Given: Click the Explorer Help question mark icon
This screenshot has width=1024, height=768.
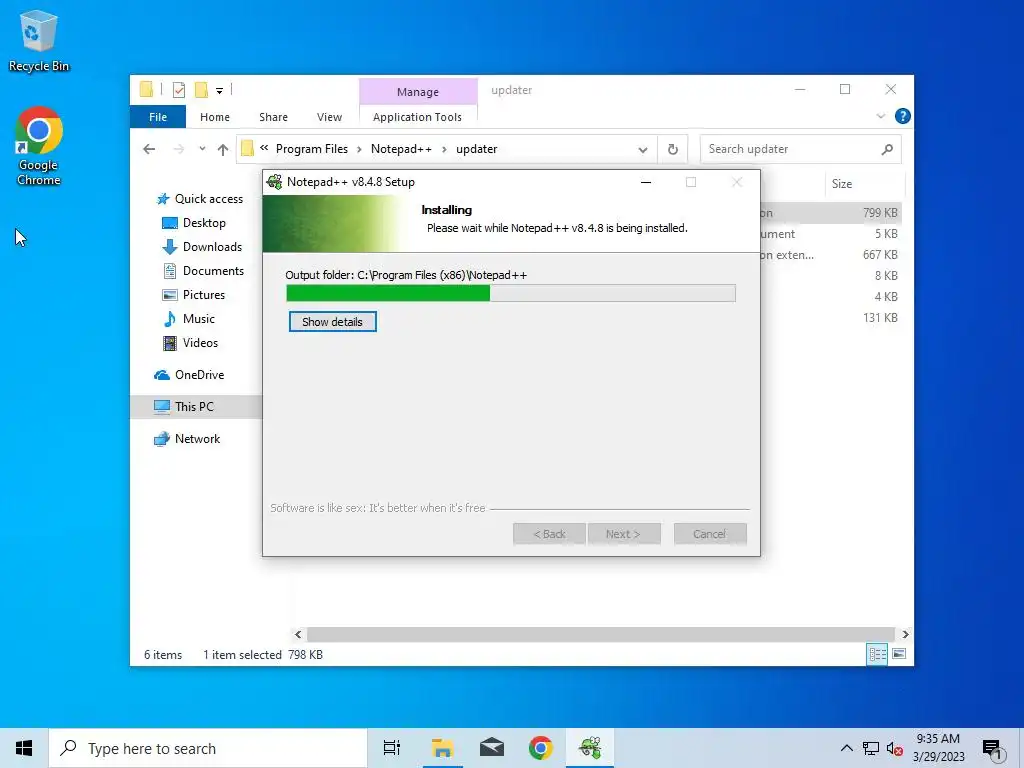Looking at the screenshot, I should (x=903, y=116).
